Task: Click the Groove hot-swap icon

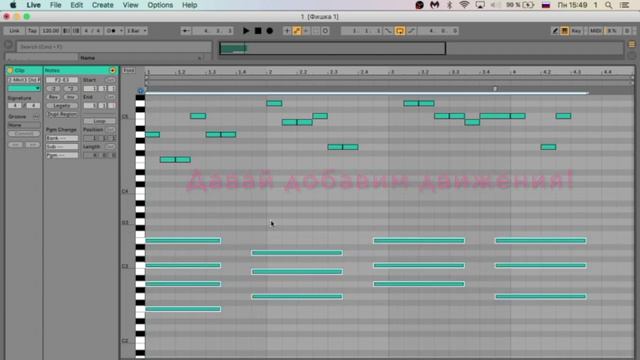Action: point(36,116)
